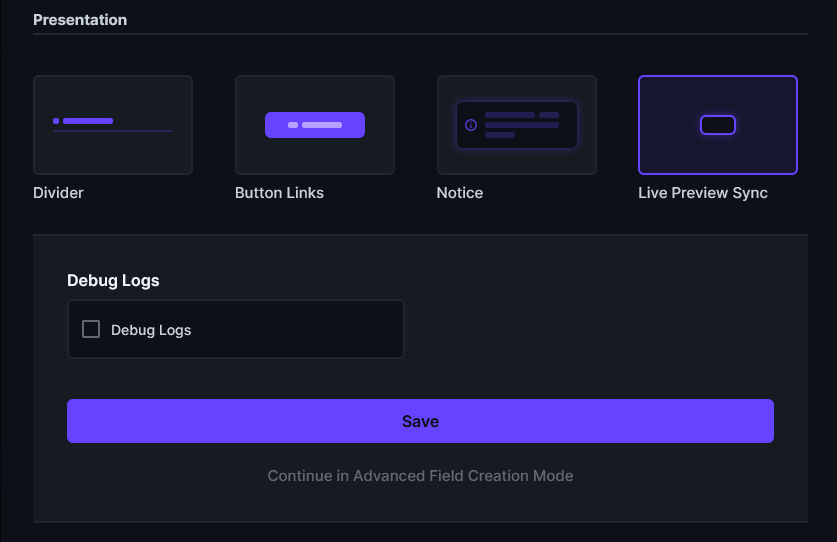This screenshot has height=542, width=837.
Task: Click the Divider label text
Action: (x=58, y=193)
